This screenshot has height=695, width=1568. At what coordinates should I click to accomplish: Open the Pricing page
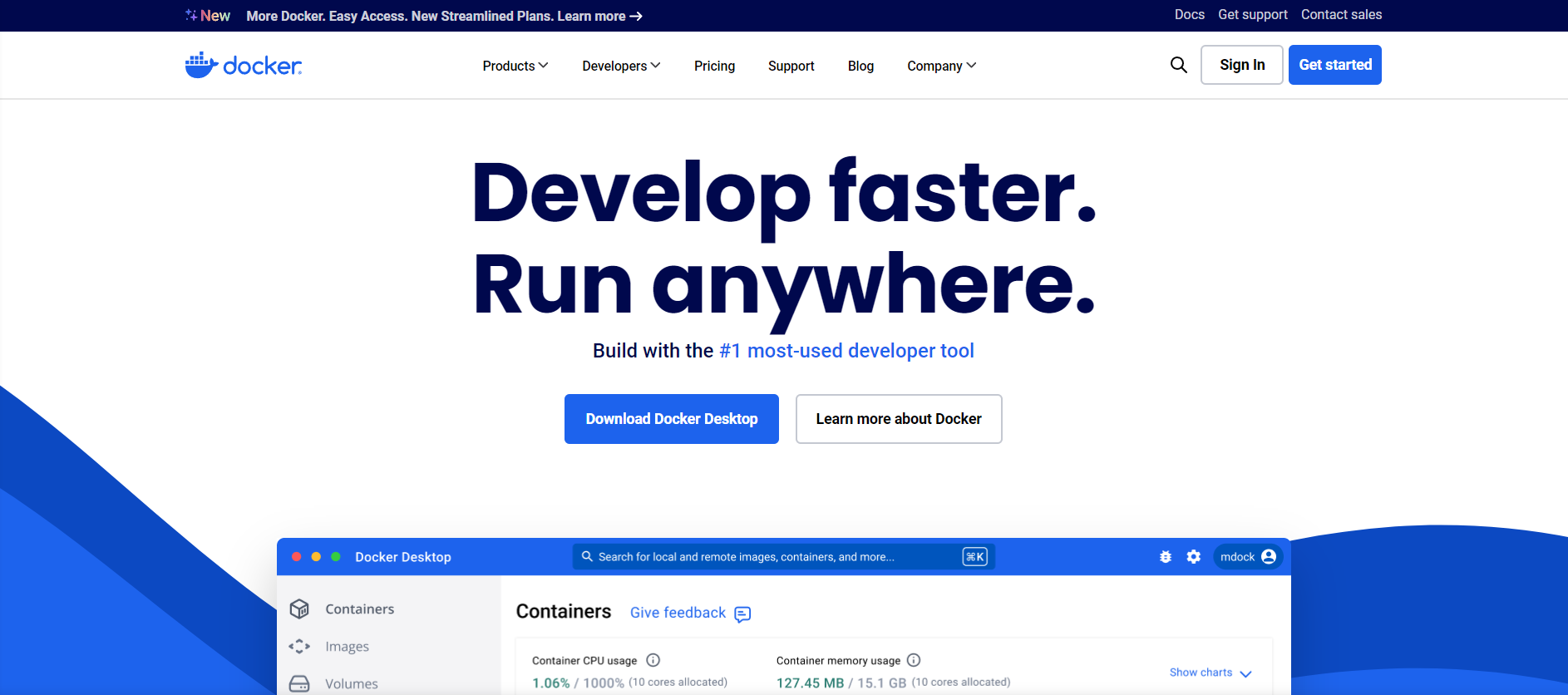(714, 66)
